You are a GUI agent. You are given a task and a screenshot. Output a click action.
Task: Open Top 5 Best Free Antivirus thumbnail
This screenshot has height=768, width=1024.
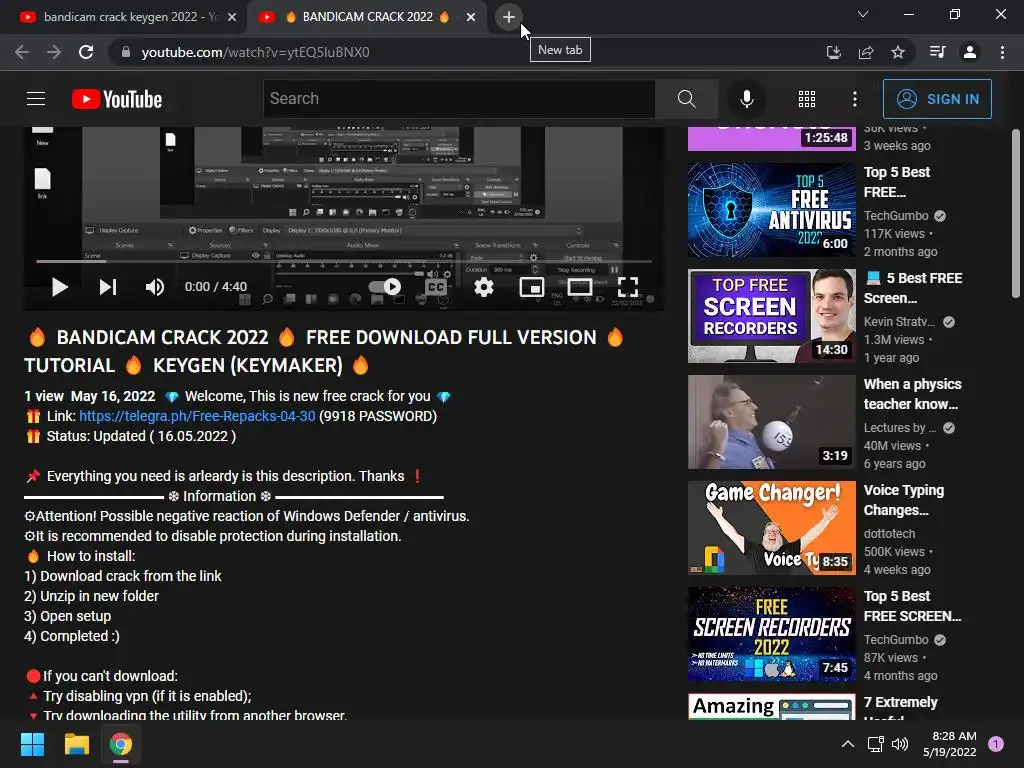pyautogui.click(x=771, y=210)
